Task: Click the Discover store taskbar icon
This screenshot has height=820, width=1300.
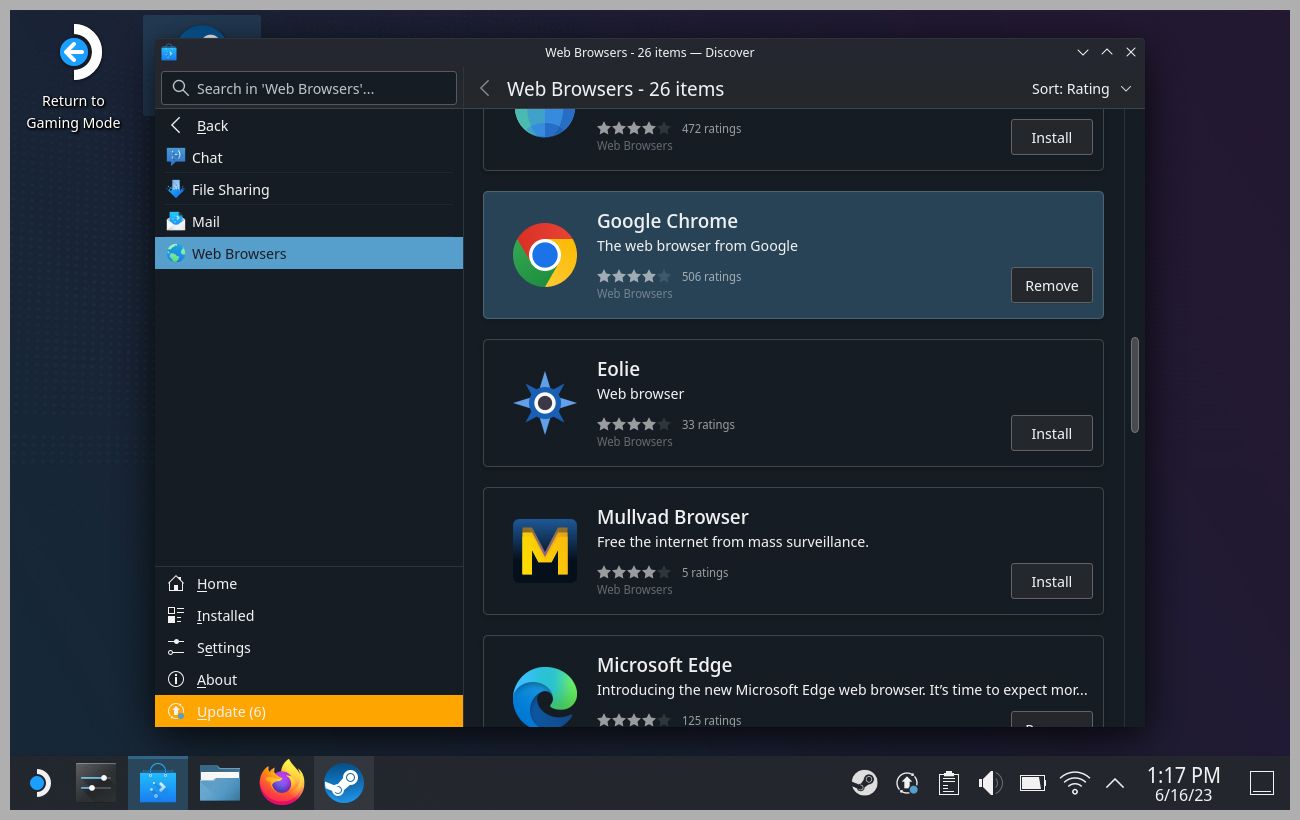Action: coord(158,783)
